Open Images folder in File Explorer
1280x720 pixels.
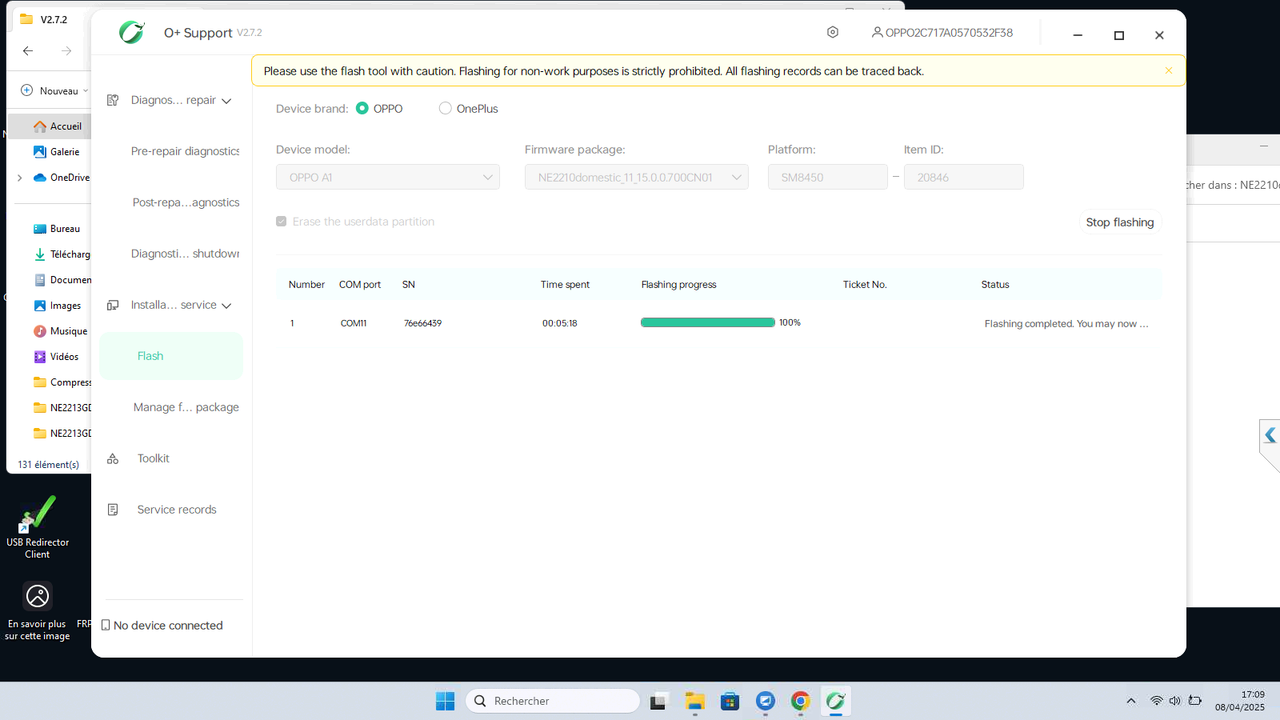[57, 306]
